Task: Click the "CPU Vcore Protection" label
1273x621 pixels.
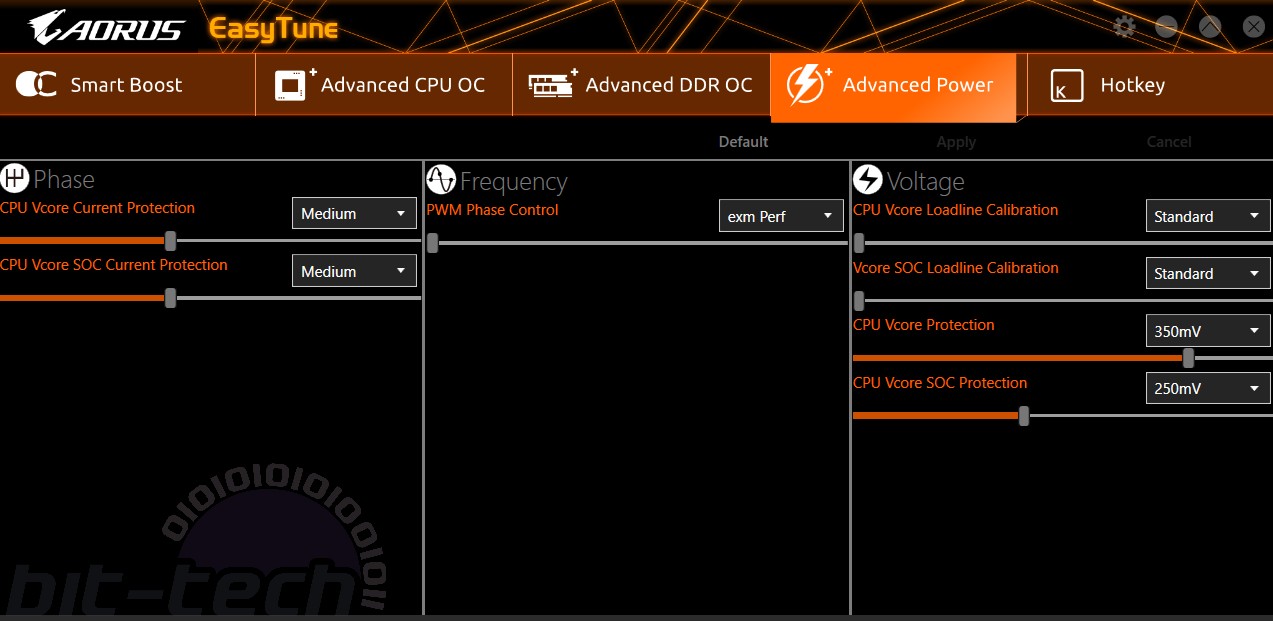Action: [924, 325]
